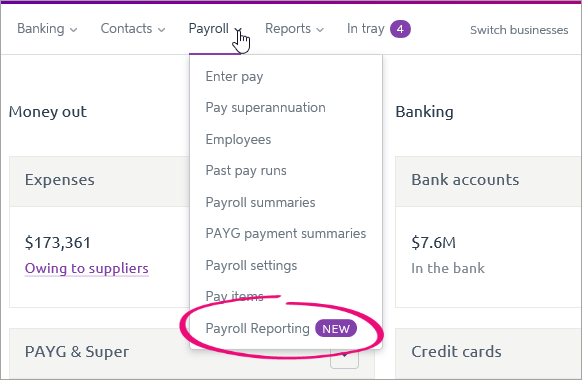Open the Employees menu entry

point(238,140)
